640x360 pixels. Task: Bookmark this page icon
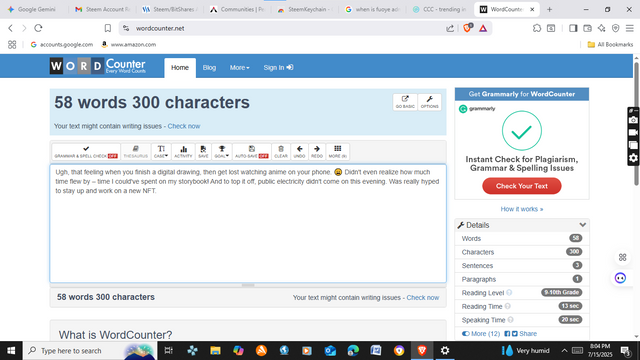[108, 28]
